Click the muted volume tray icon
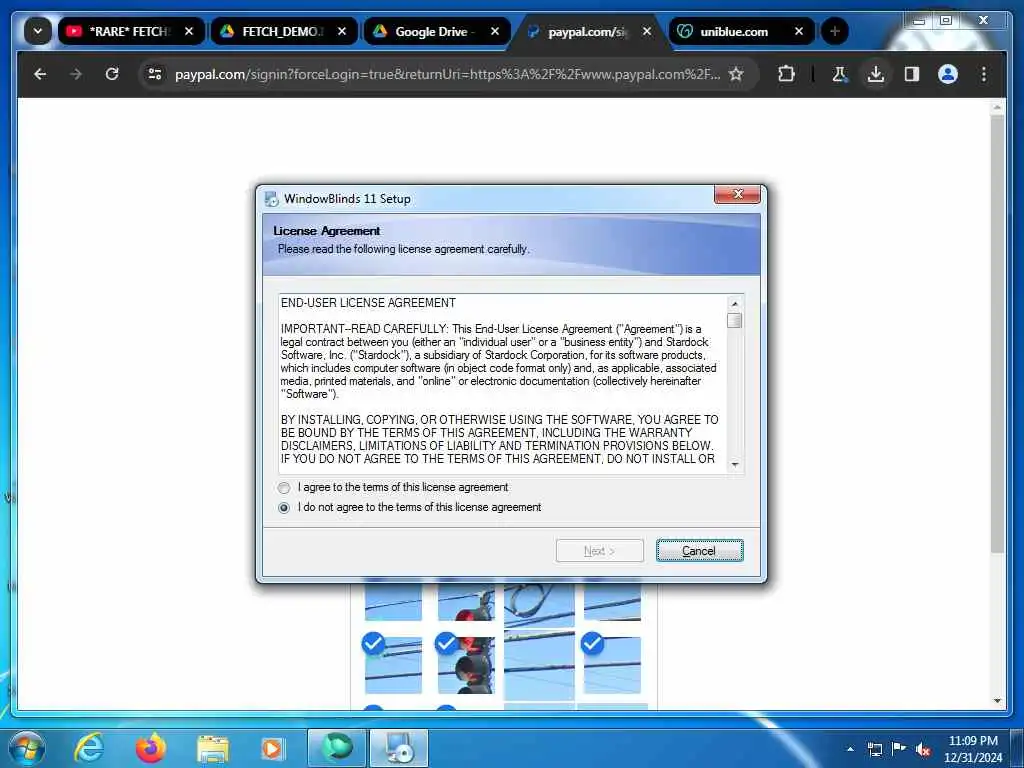 (x=923, y=750)
